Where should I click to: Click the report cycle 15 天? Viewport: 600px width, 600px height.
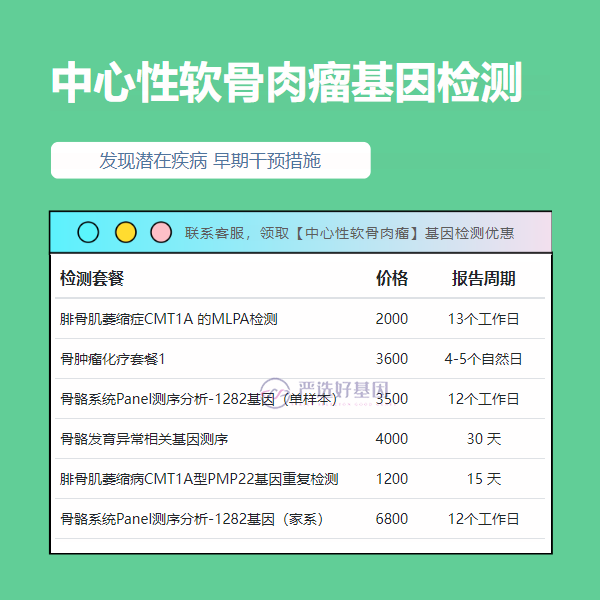pyautogui.click(x=484, y=479)
